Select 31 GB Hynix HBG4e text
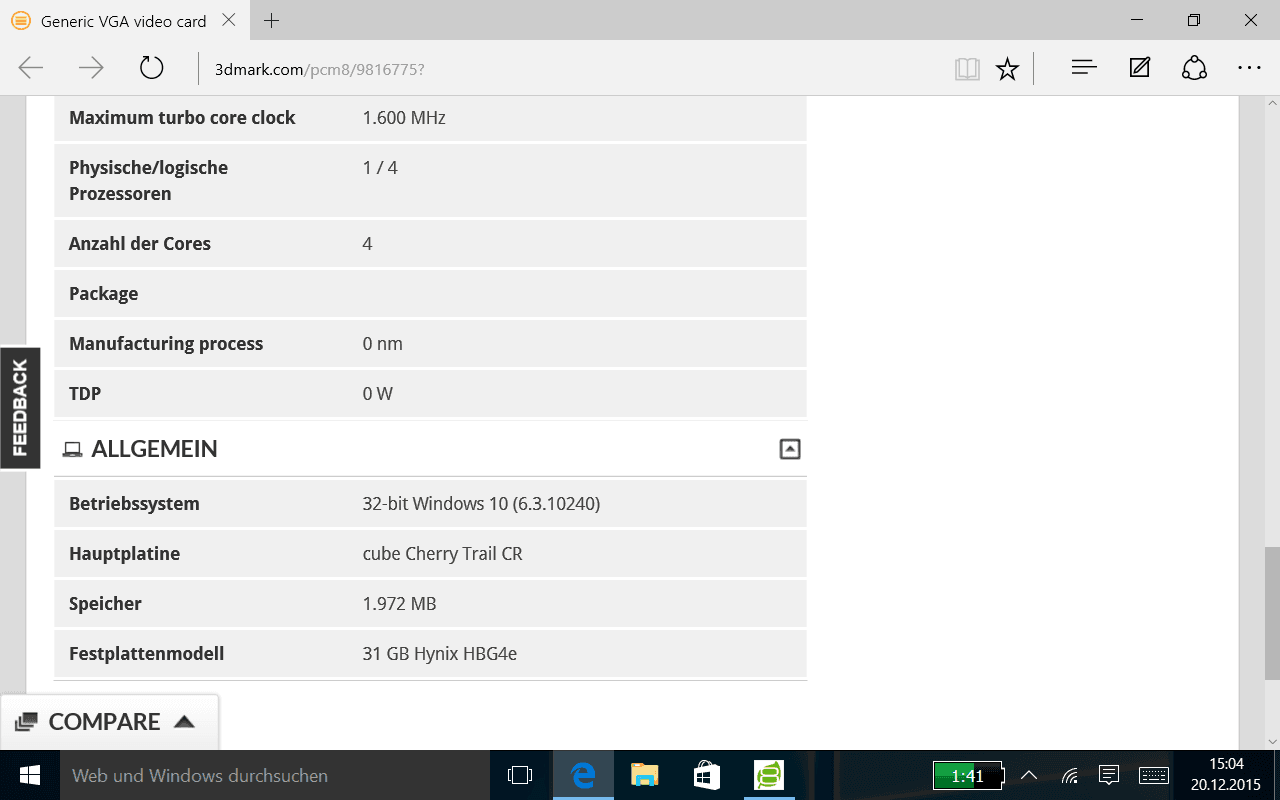This screenshot has height=800, width=1280. [x=439, y=654]
